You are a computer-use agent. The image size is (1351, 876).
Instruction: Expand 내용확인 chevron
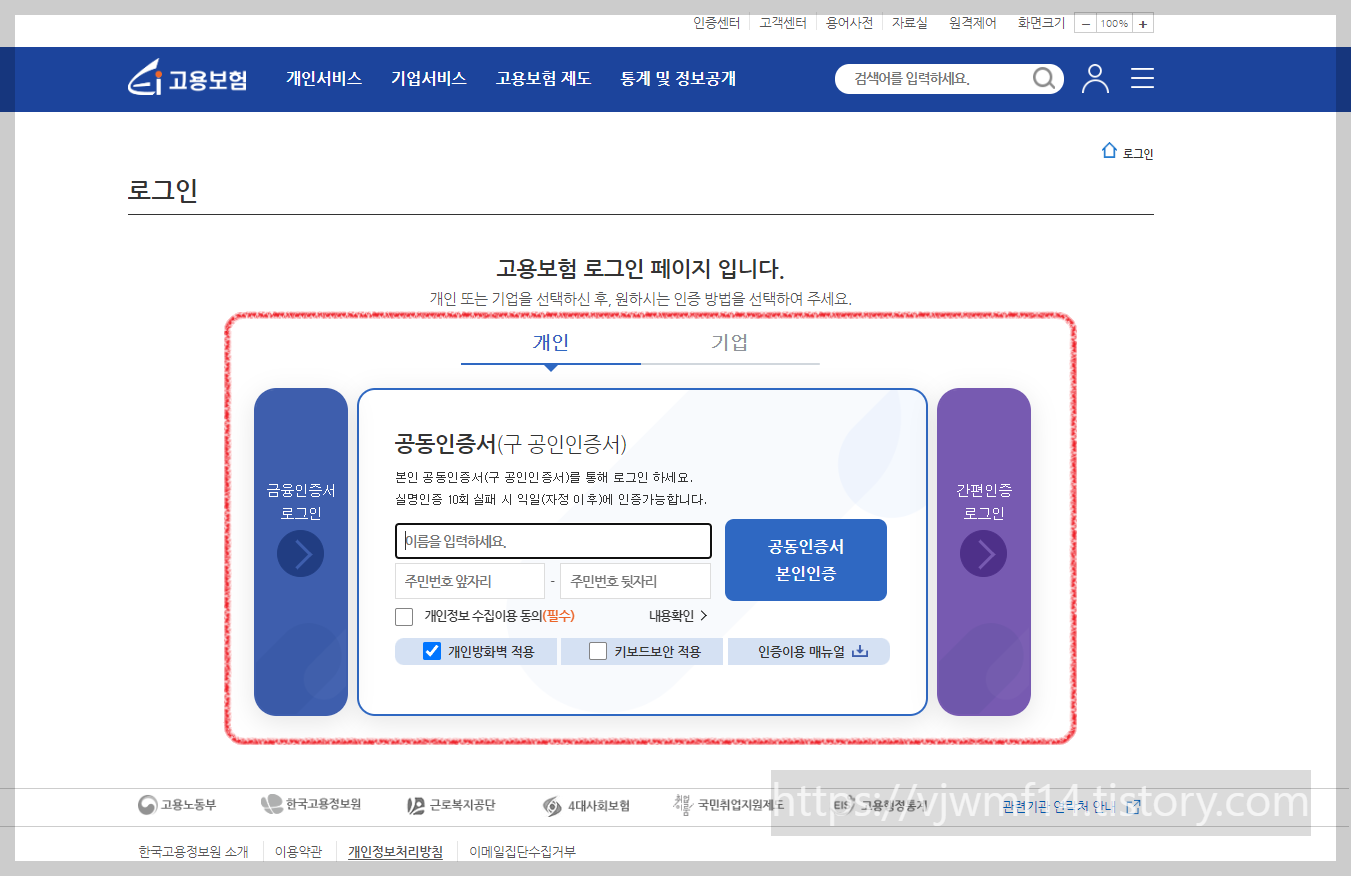pyautogui.click(x=704, y=616)
